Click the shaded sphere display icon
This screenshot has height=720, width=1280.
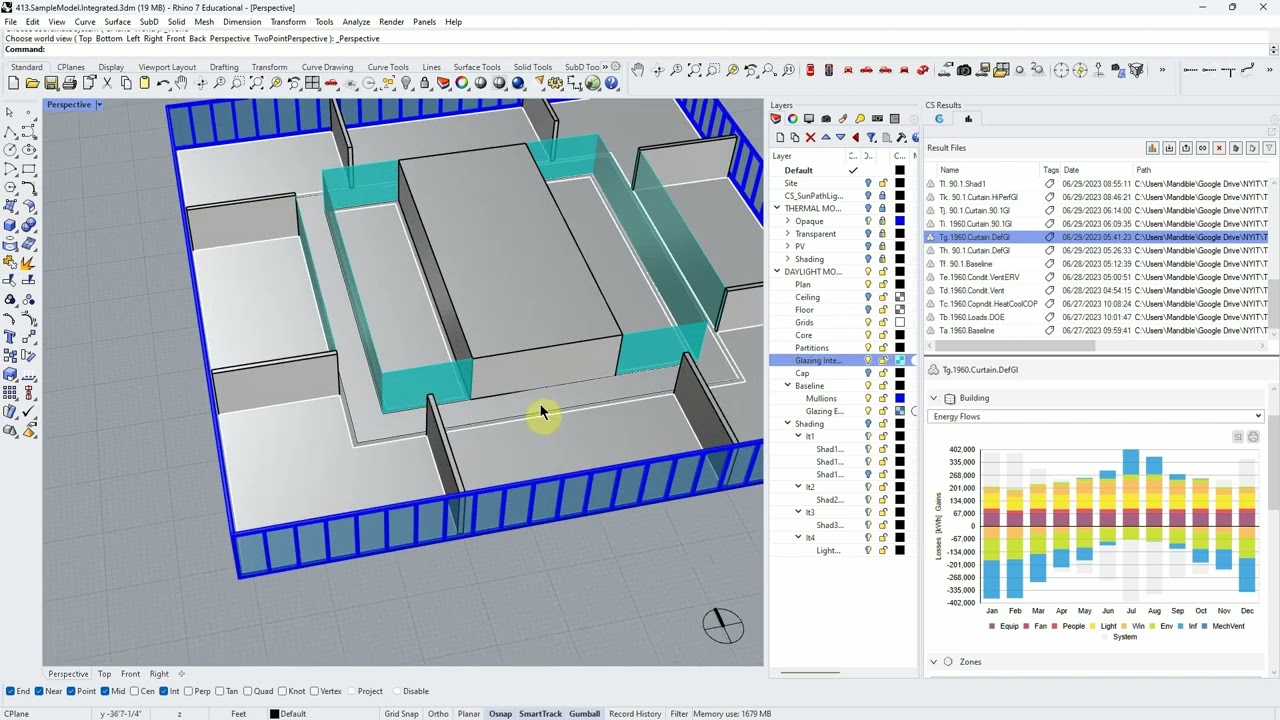[480, 83]
